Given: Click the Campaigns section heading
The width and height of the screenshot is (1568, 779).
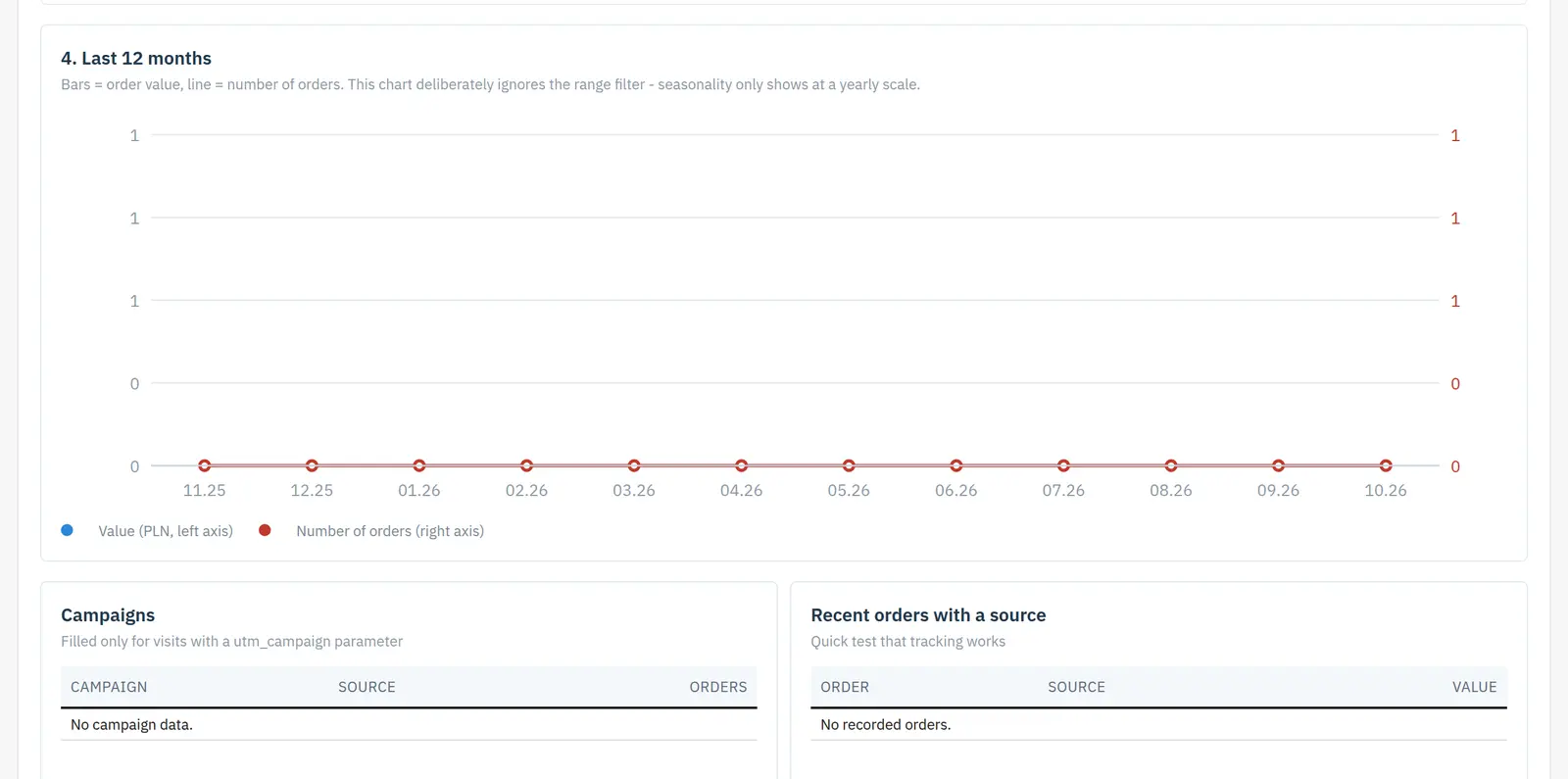Looking at the screenshot, I should click(x=108, y=615).
